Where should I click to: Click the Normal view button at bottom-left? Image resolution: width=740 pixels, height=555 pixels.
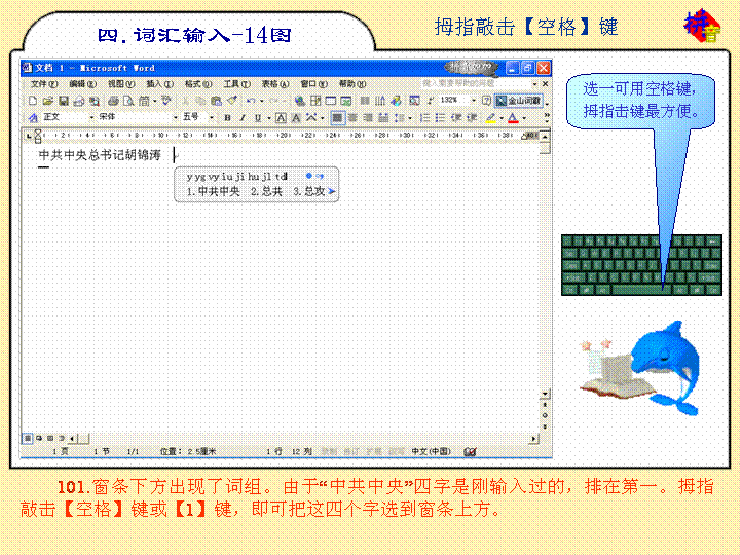coord(28,438)
